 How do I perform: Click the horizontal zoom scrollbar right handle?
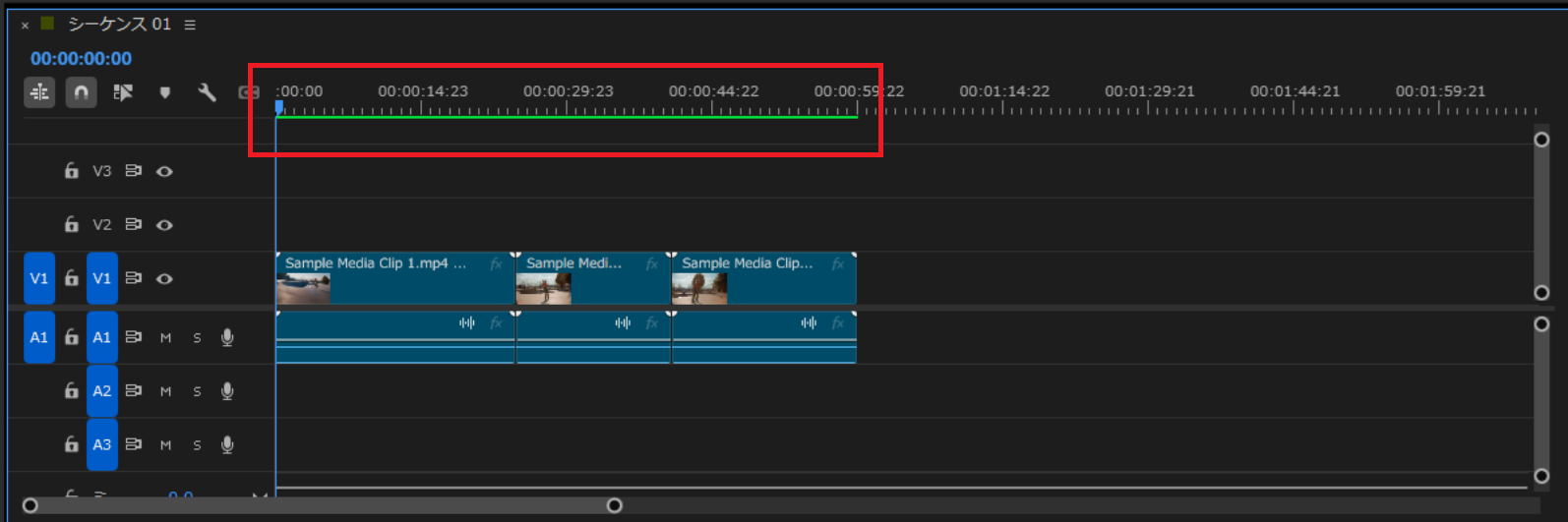[615, 505]
